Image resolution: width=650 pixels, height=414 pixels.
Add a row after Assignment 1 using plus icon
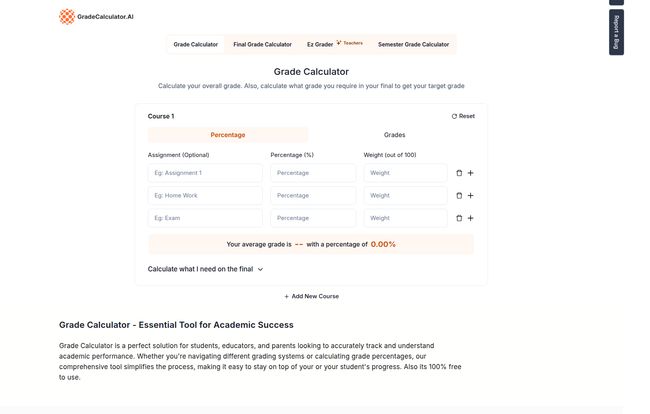click(471, 173)
